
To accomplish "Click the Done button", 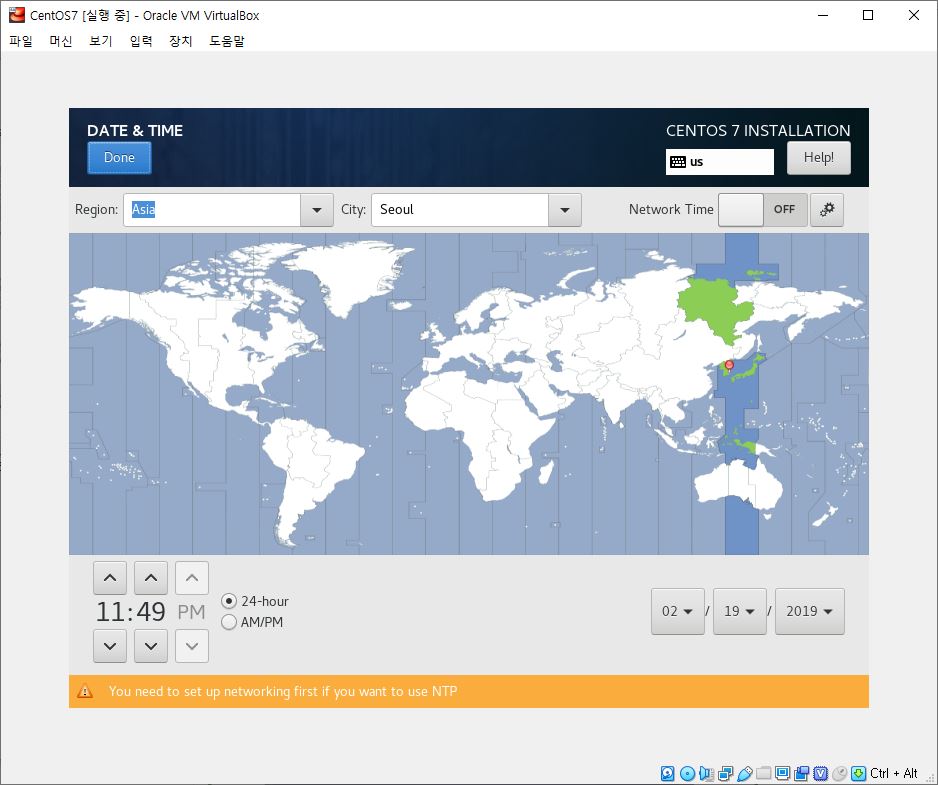I will pos(119,158).
